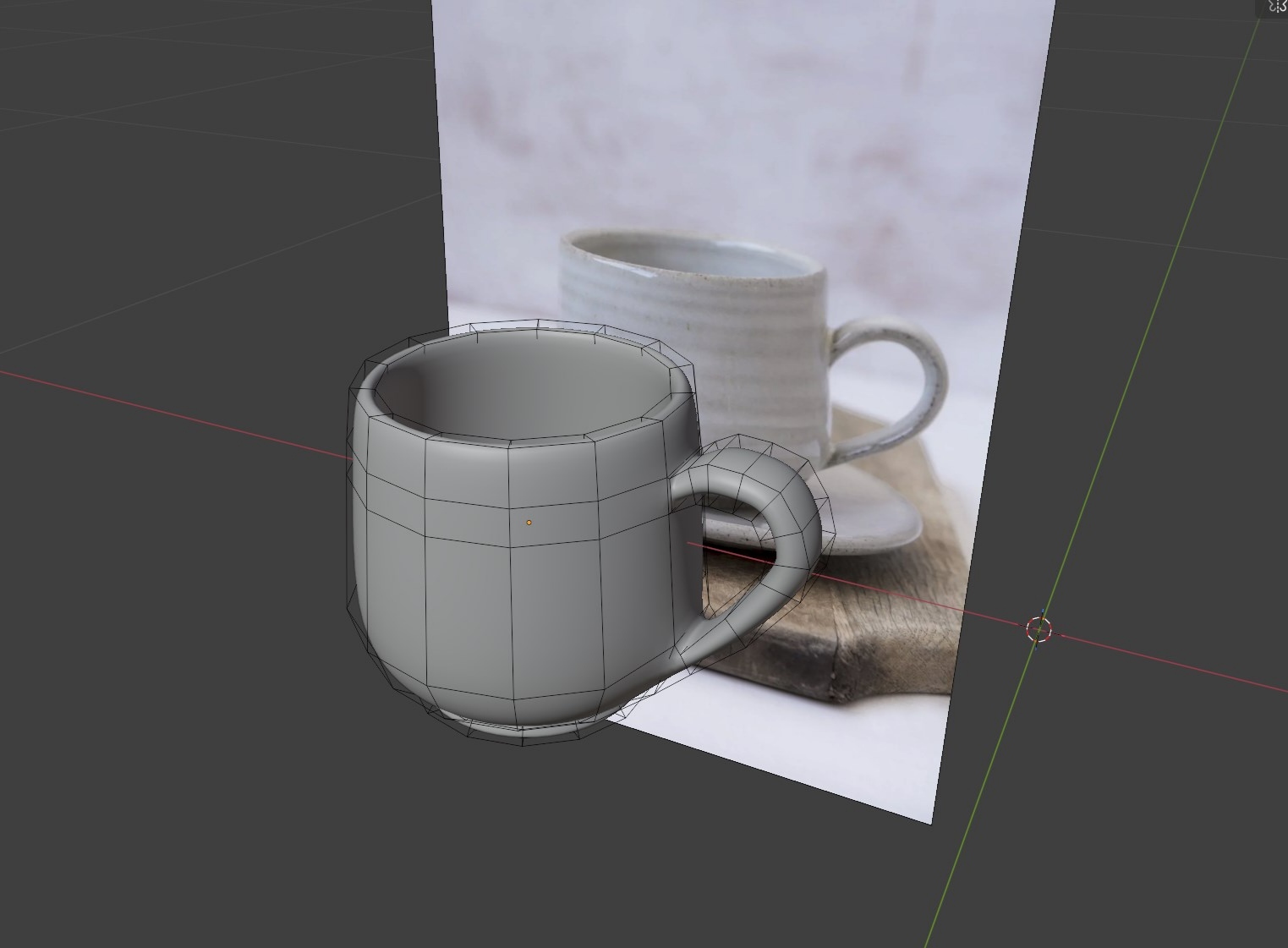Open the butterfly mirror symmetry options icon
Viewport: 1288px width, 948px height.
pos(1277,7)
